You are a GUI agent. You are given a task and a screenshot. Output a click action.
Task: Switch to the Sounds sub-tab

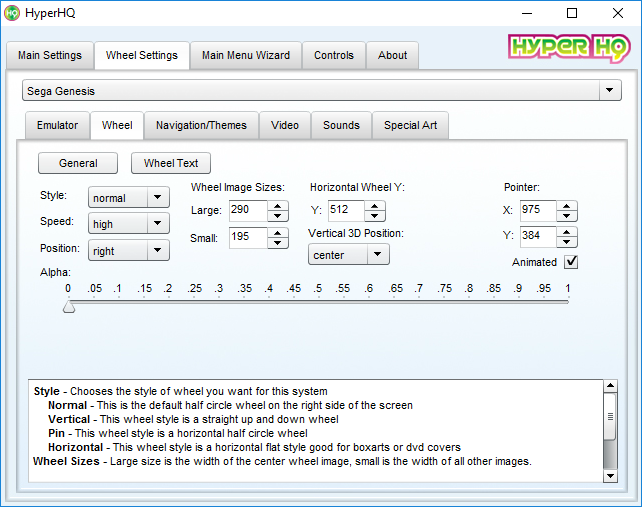[341, 125]
